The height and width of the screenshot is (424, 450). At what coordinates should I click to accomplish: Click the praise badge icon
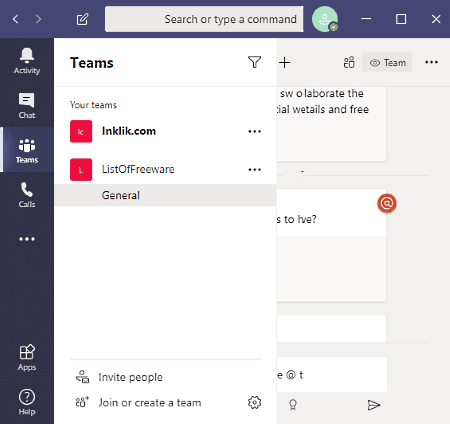pos(293,405)
